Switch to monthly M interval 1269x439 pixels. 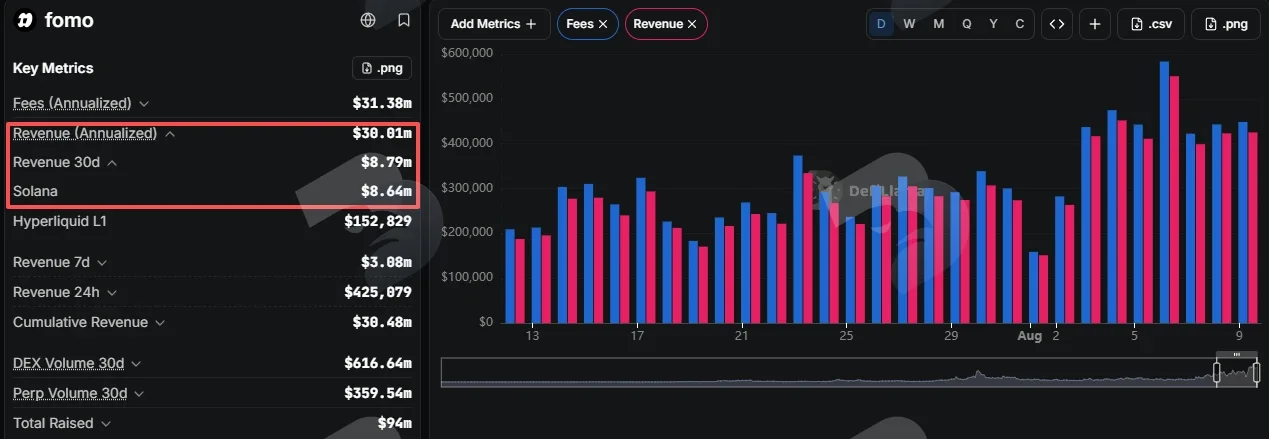[938, 24]
